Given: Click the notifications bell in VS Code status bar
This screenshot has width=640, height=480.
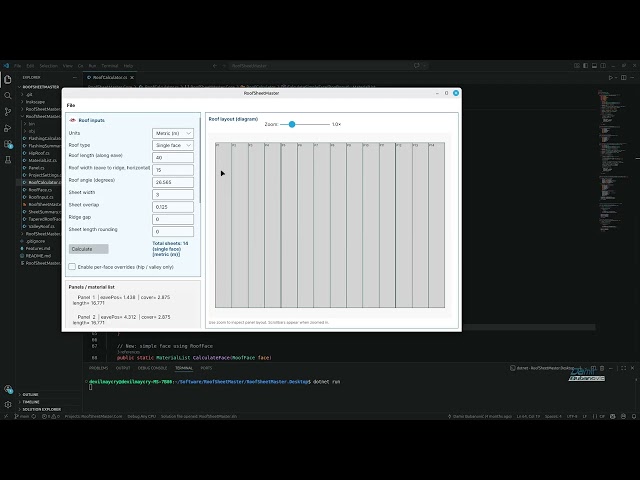Looking at the screenshot, I should [x=634, y=416].
